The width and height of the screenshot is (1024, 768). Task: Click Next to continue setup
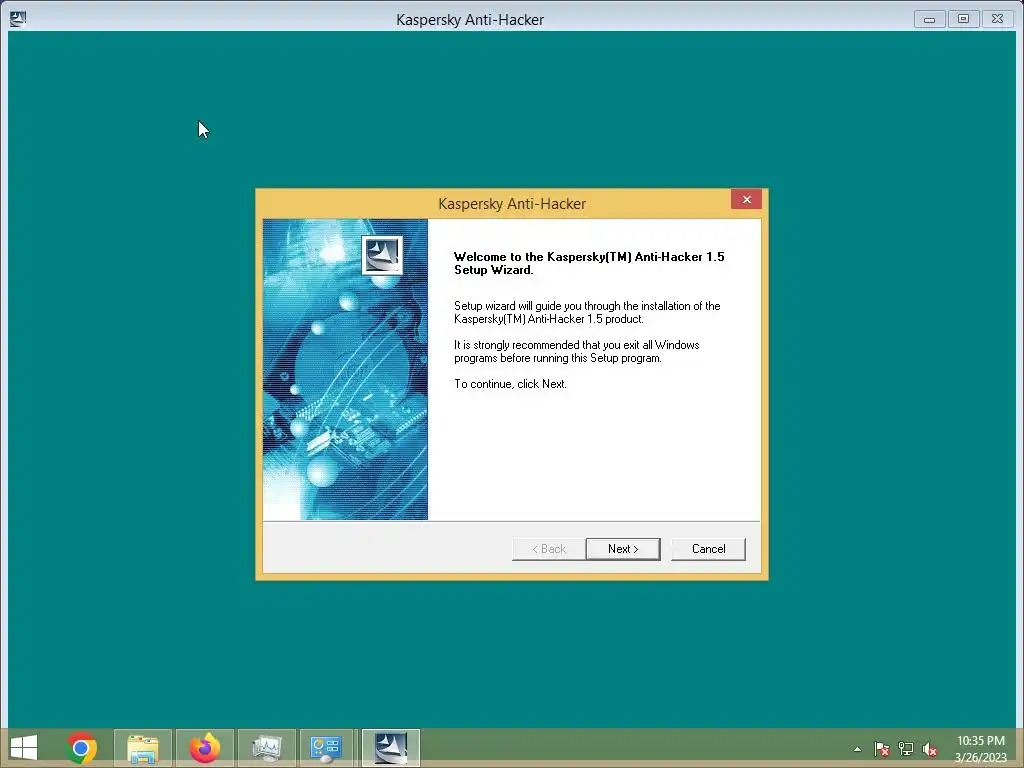[623, 549]
